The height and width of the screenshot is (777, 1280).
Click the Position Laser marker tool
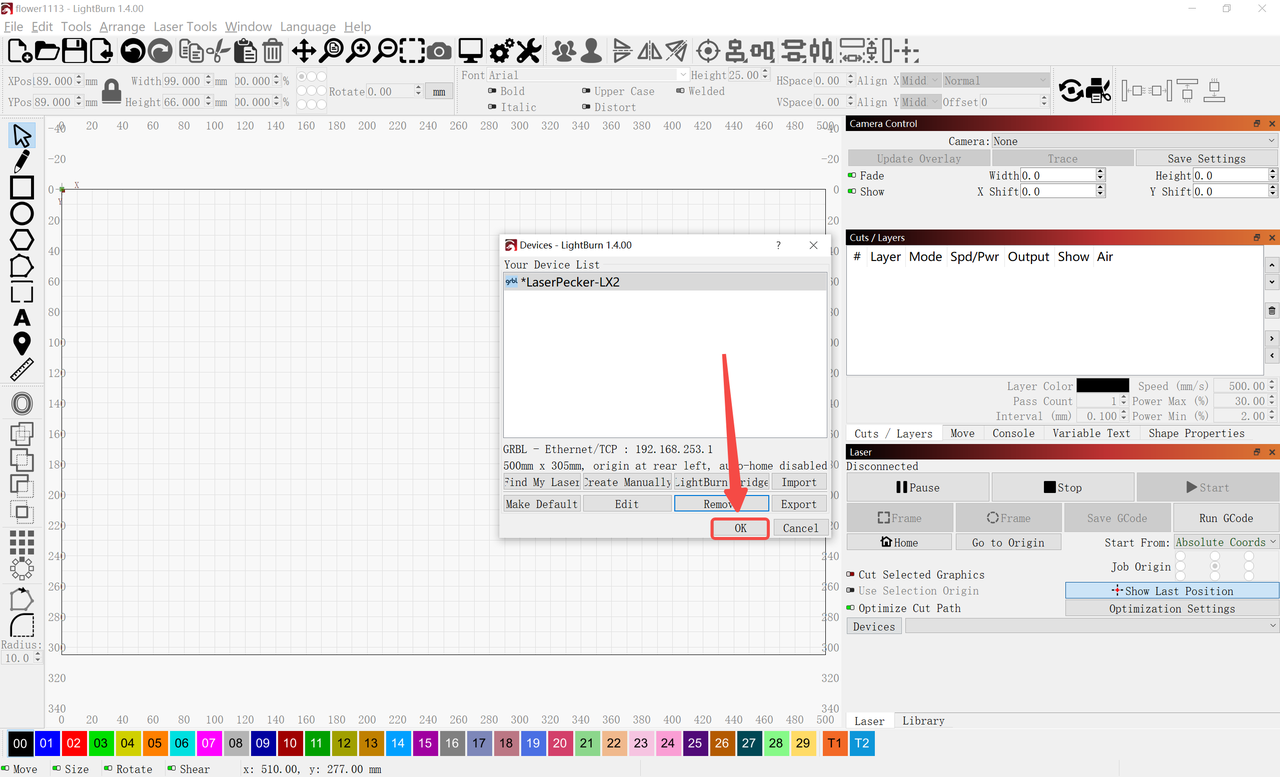pyautogui.click(x=21, y=344)
